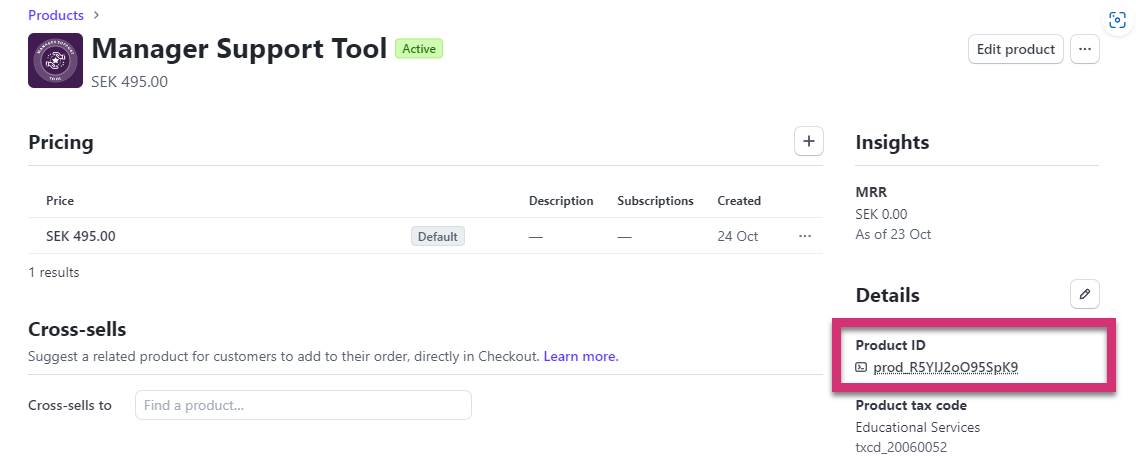The image size is (1136, 460).
Task: Add a new price with plus icon
Action: click(x=808, y=141)
